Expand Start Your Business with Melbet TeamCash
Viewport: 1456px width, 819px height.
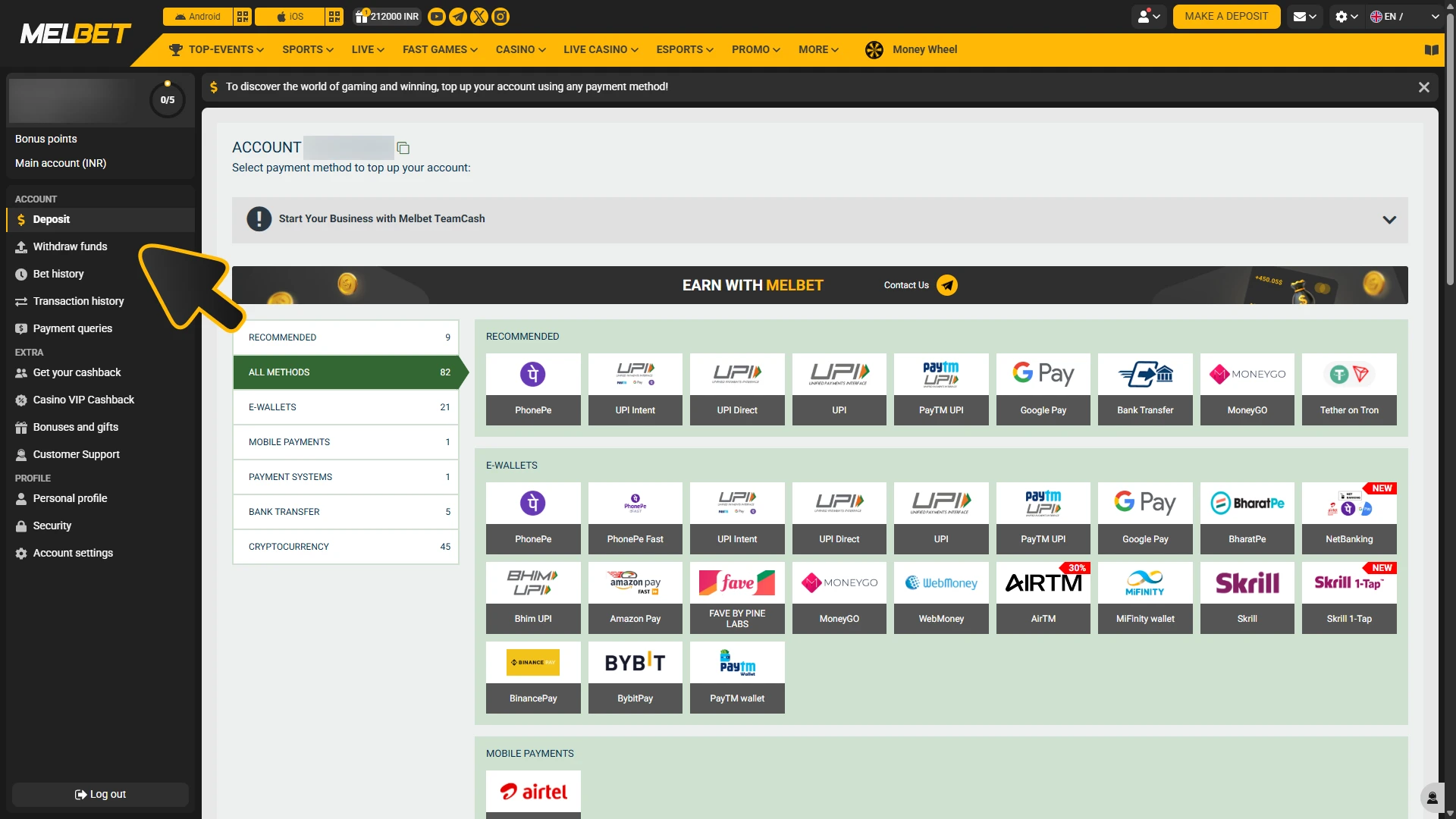(x=820, y=220)
